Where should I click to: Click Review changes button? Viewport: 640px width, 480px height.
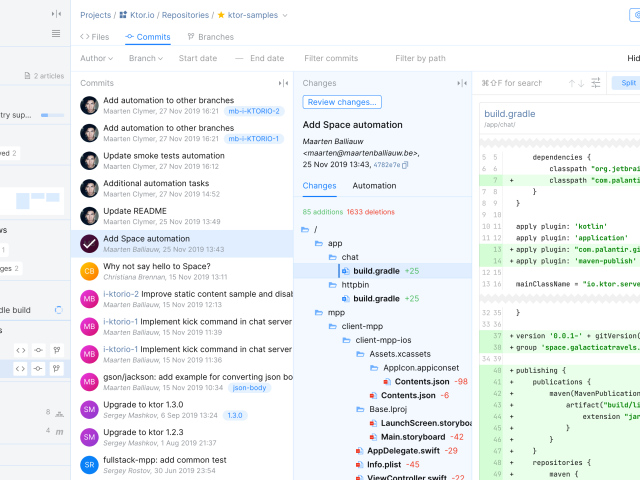tap(342, 102)
